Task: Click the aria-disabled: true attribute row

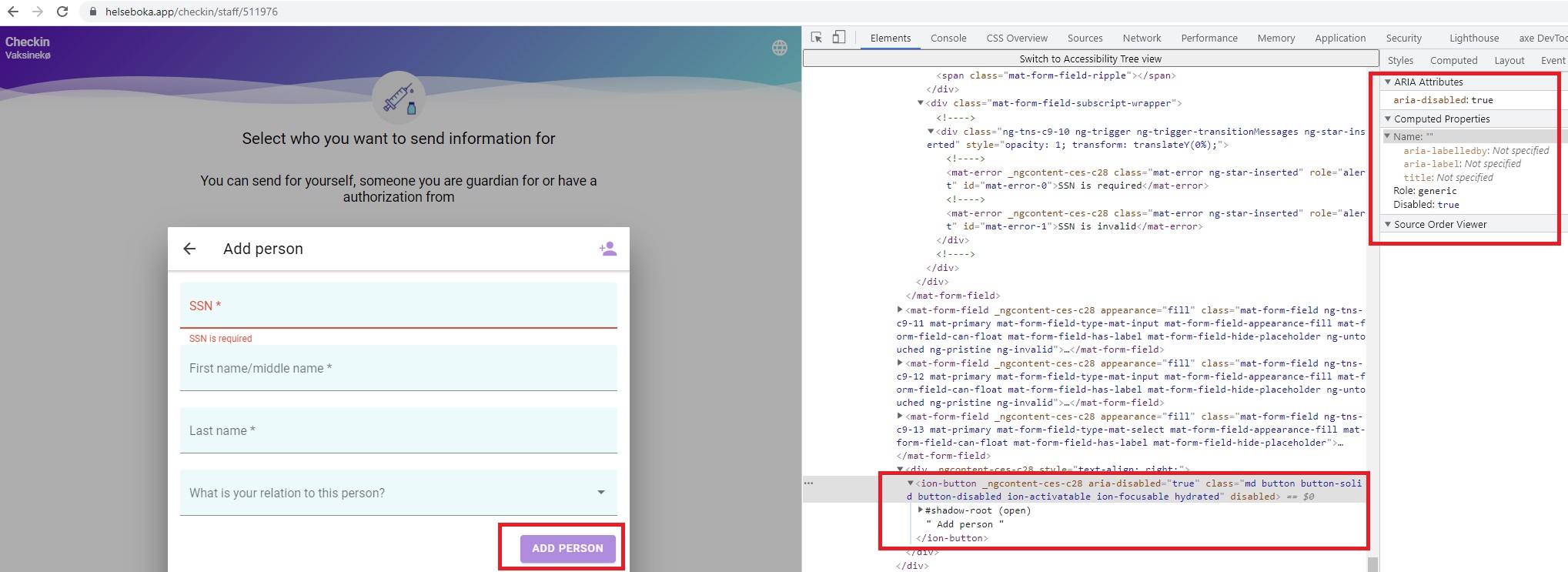Action: pyautogui.click(x=1443, y=100)
